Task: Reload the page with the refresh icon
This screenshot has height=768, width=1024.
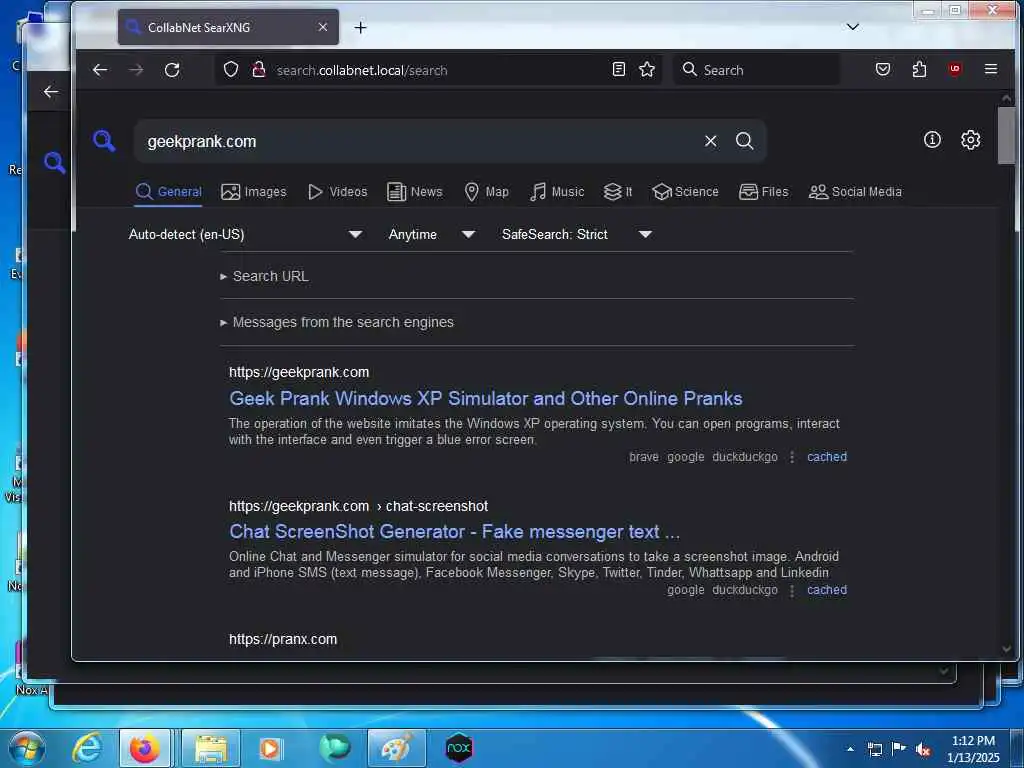Action: click(x=172, y=70)
